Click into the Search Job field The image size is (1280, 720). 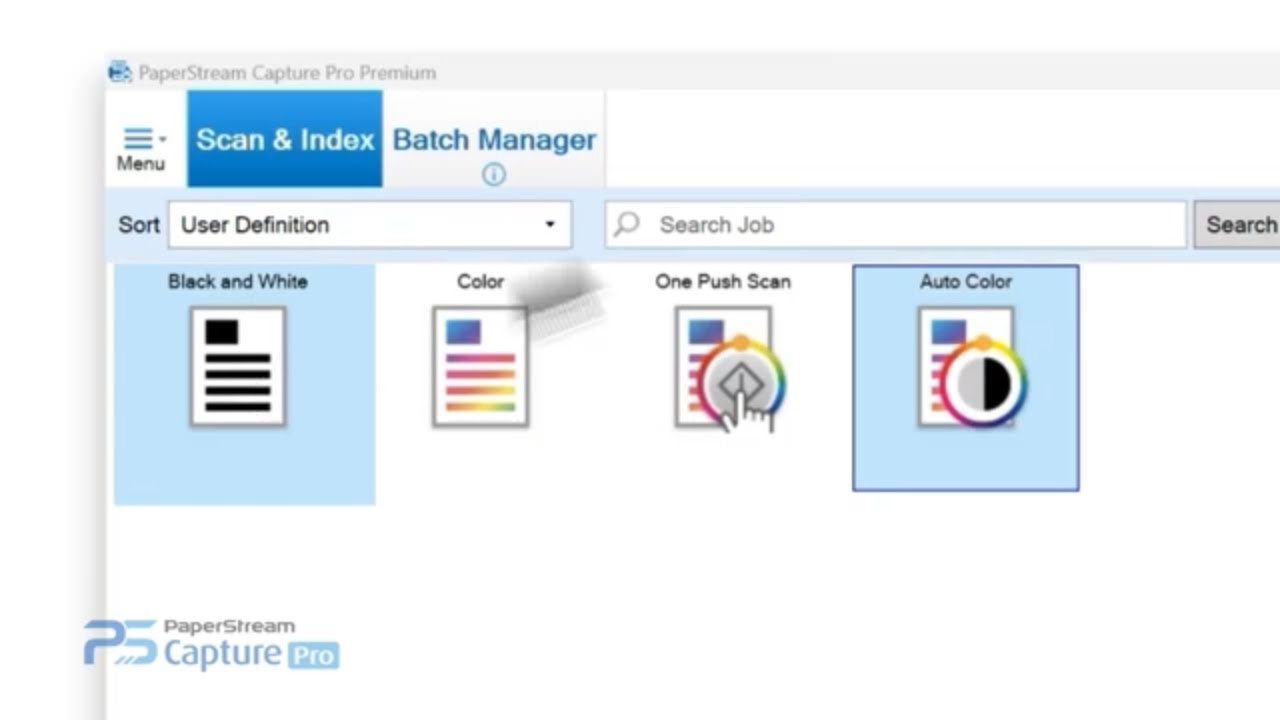[x=896, y=225]
